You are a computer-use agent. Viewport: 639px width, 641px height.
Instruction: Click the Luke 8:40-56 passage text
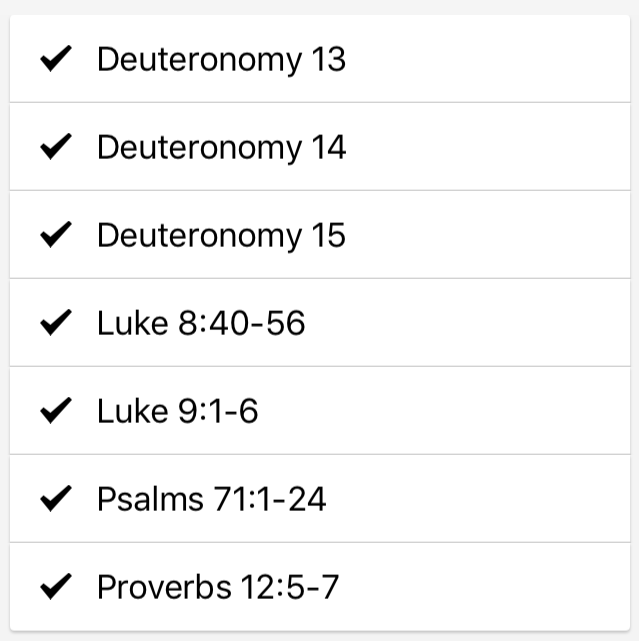tap(201, 323)
